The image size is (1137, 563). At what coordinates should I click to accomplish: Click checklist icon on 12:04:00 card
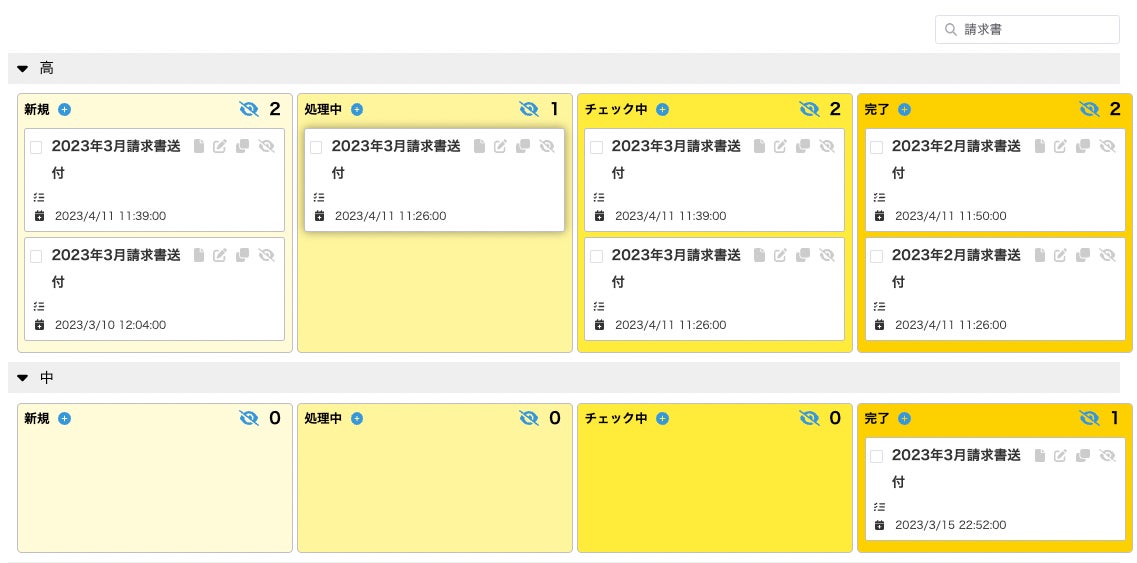pyautogui.click(x=39, y=306)
